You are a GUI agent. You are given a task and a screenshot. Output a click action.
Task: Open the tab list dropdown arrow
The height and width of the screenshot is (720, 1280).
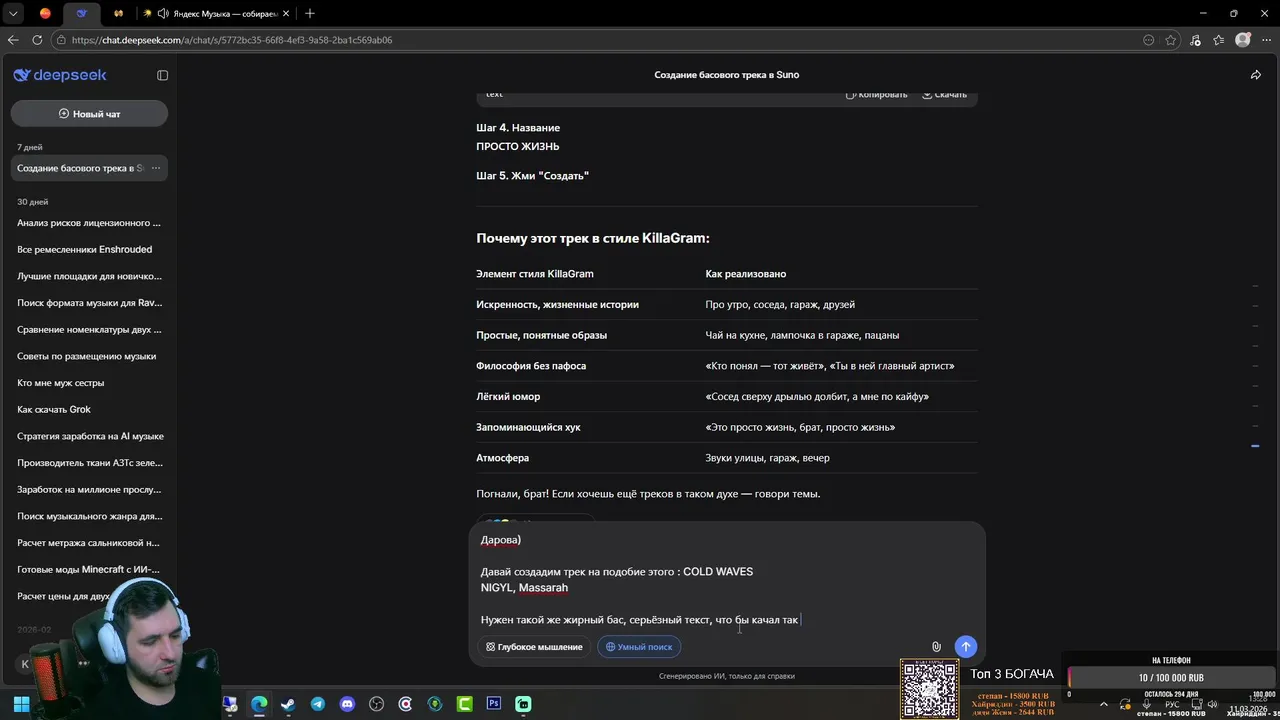13,13
